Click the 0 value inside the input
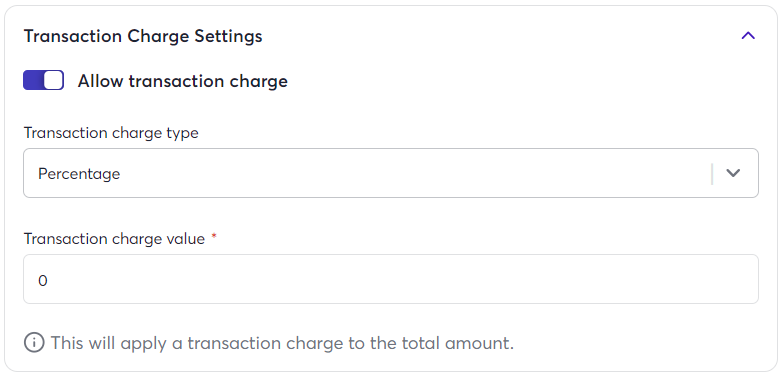 pyautogui.click(x=43, y=281)
